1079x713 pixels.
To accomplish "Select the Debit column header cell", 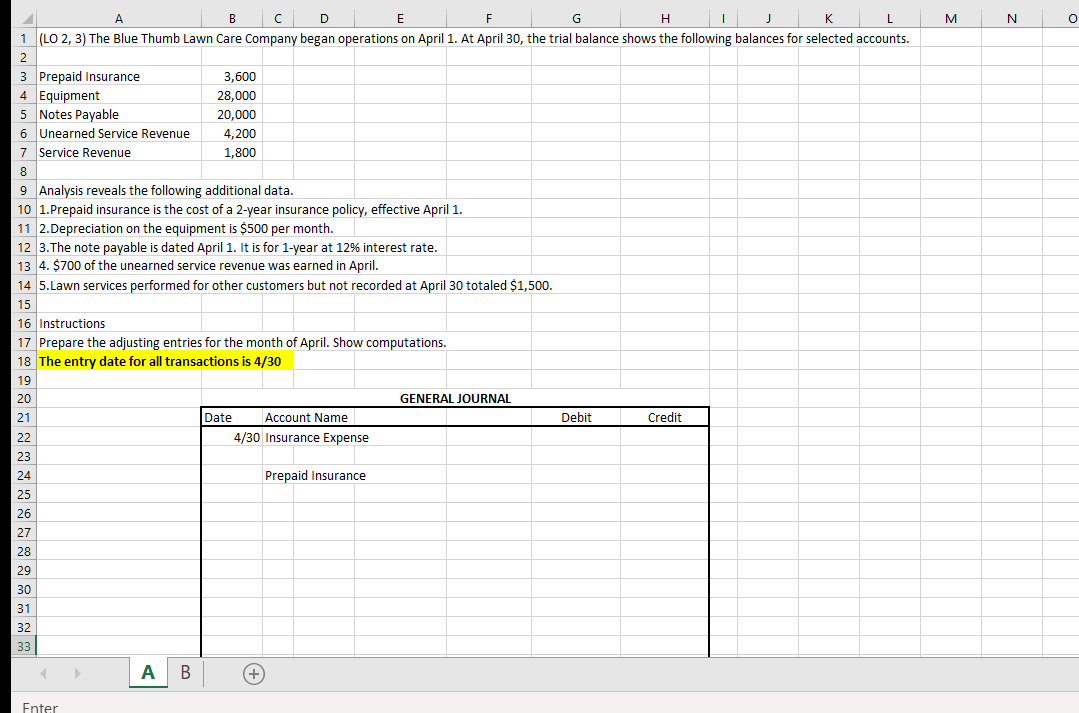I will (x=576, y=417).
